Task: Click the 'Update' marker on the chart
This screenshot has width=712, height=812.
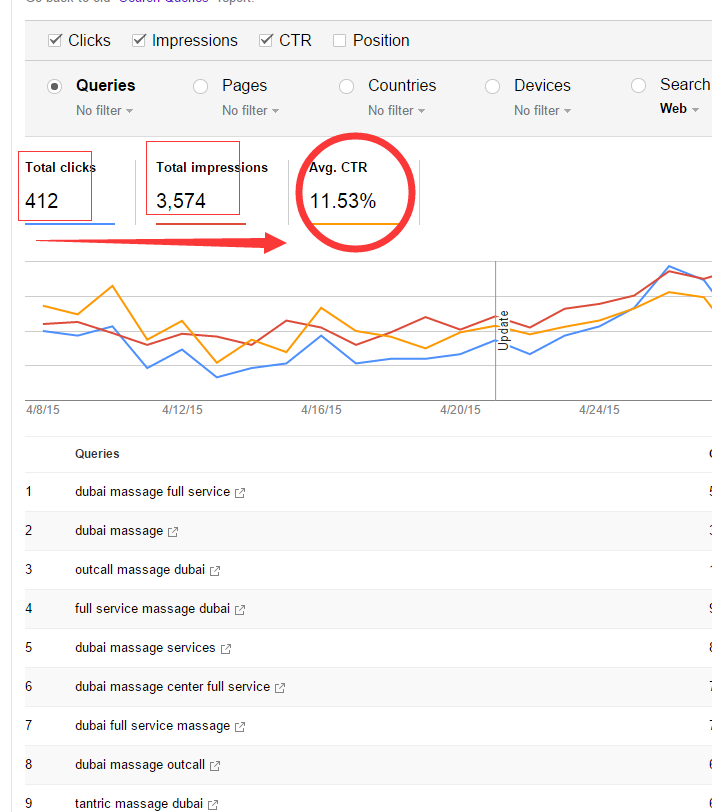Action: coord(503,330)
